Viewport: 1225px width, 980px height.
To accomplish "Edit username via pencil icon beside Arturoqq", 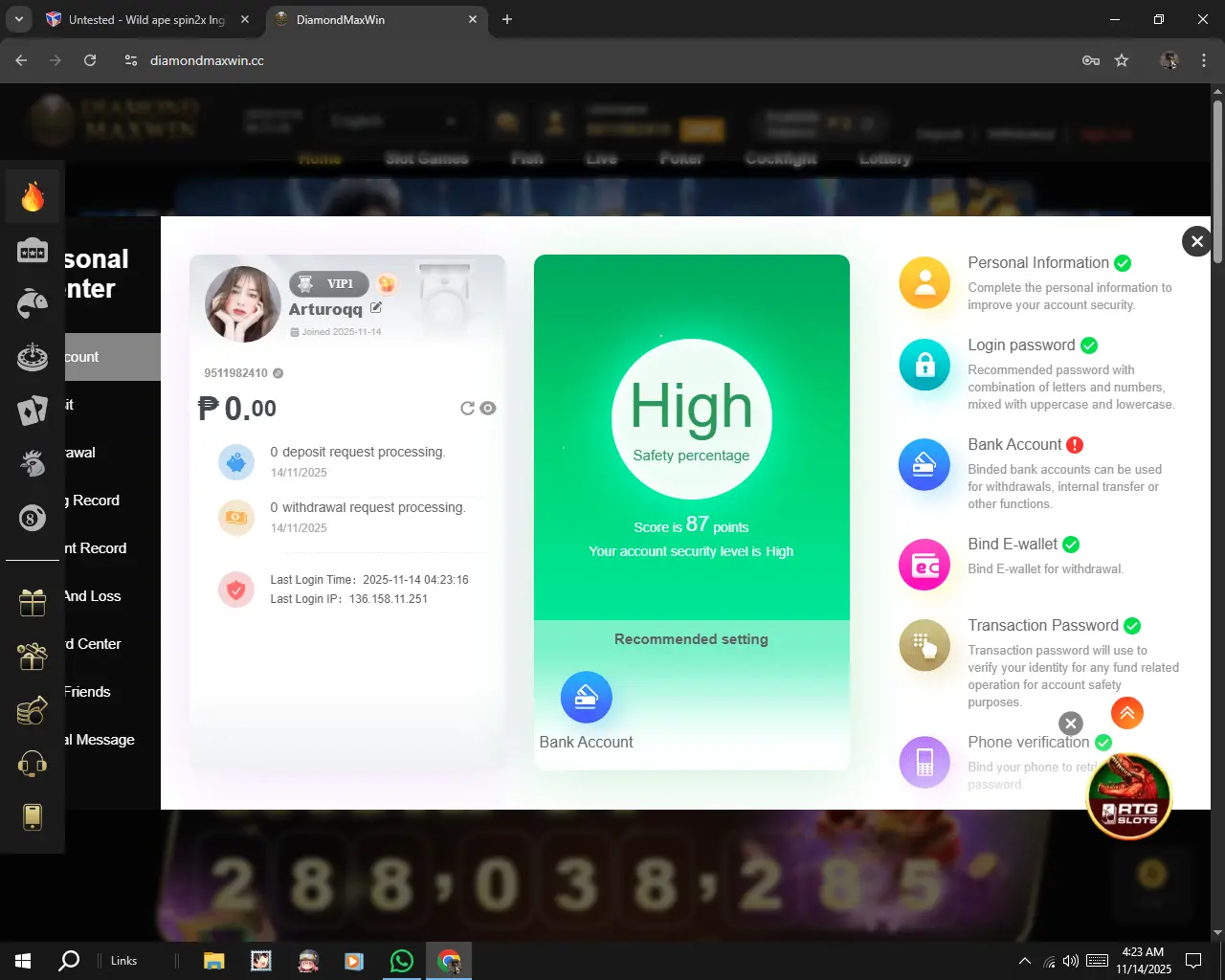I will 376,308.
